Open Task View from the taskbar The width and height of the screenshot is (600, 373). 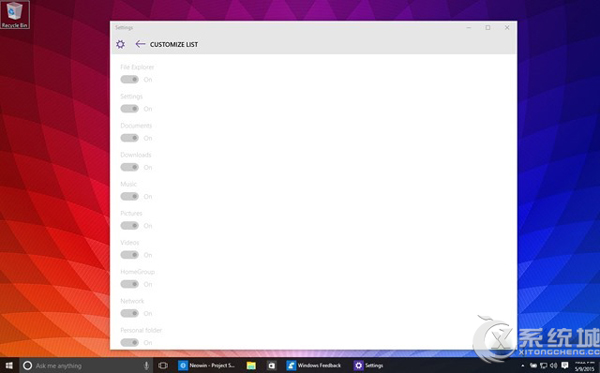tap(163, 365)
